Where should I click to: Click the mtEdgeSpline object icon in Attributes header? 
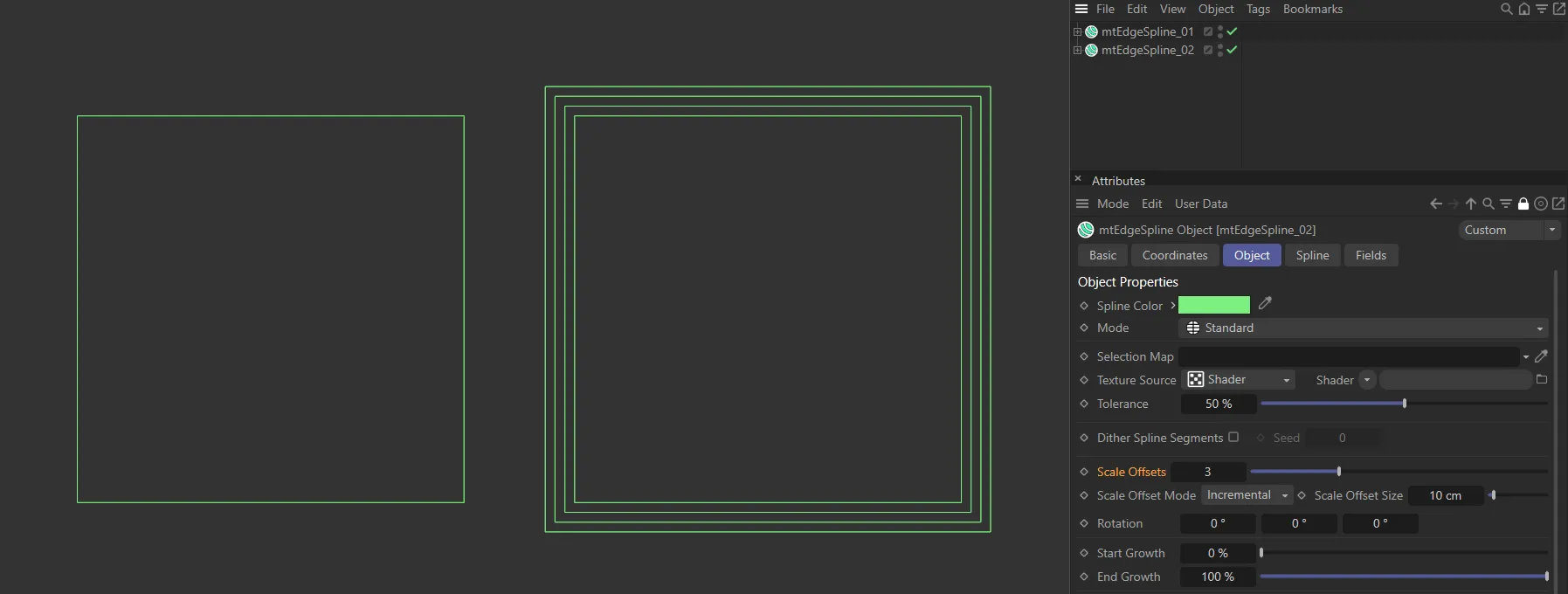[x=1086, y=230]
